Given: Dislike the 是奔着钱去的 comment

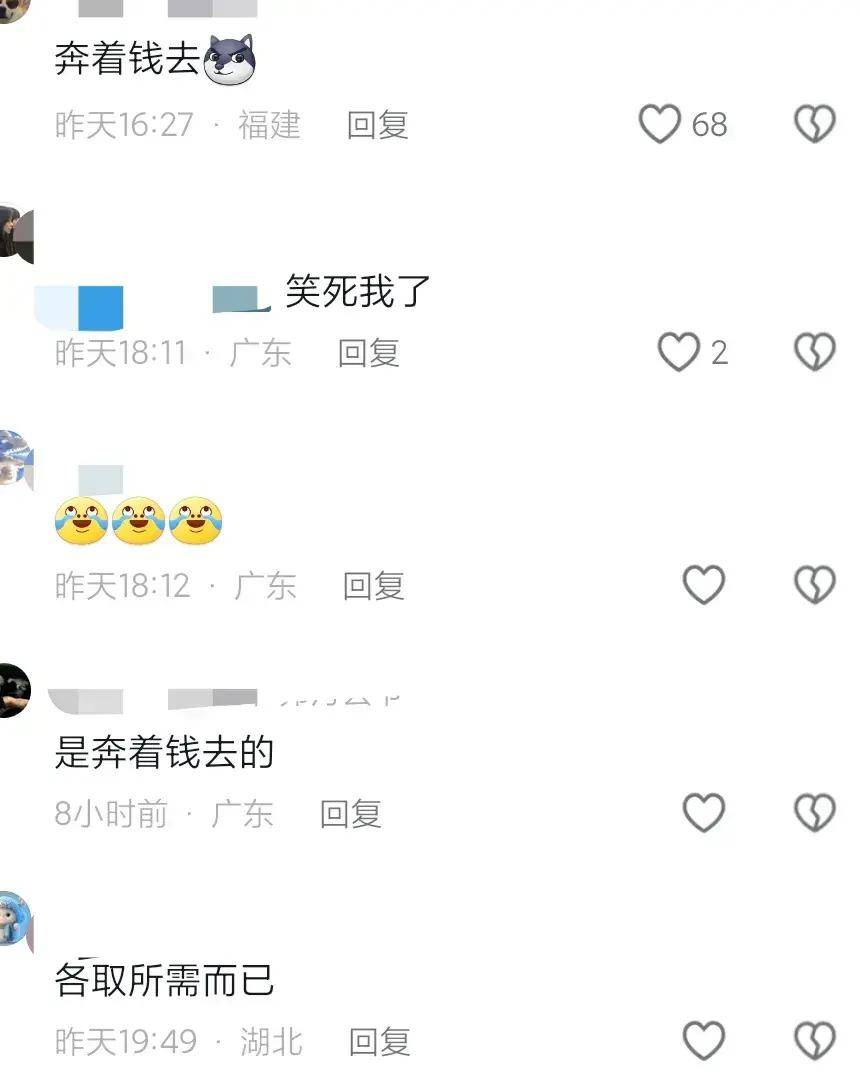Looking at the screenshot, I should pyautogui.click(x=815, y=813).
